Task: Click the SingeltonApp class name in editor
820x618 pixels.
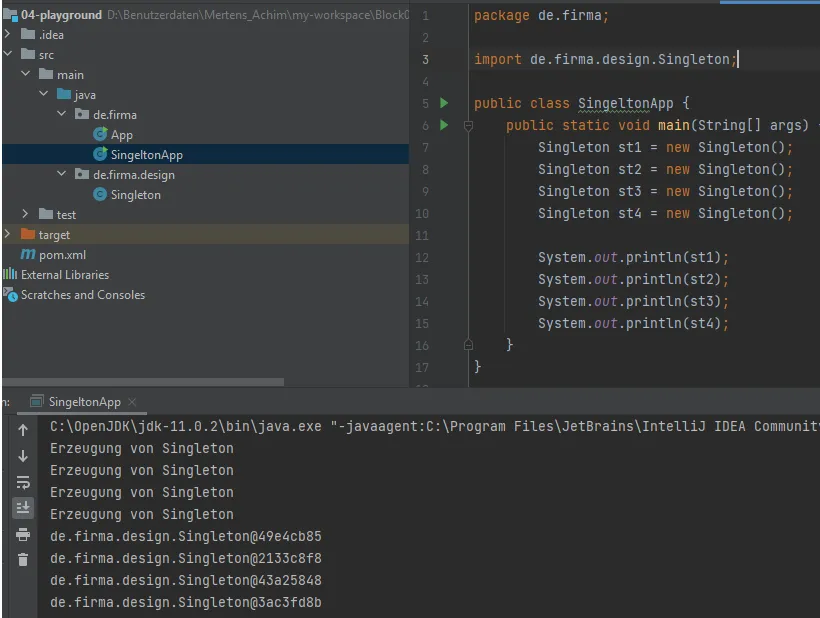Action: click(625, 104)
